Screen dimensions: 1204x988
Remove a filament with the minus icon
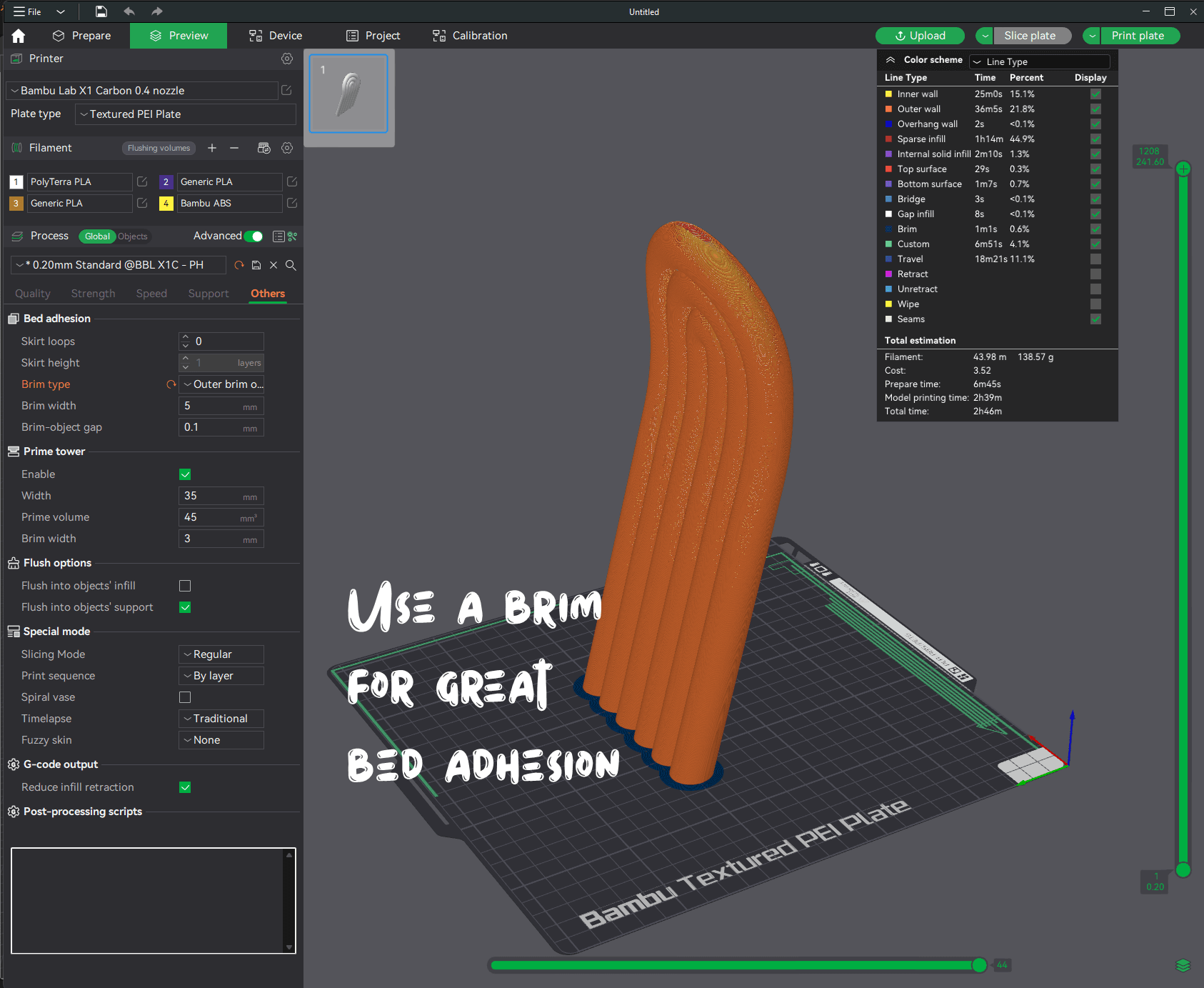point(234,148)
